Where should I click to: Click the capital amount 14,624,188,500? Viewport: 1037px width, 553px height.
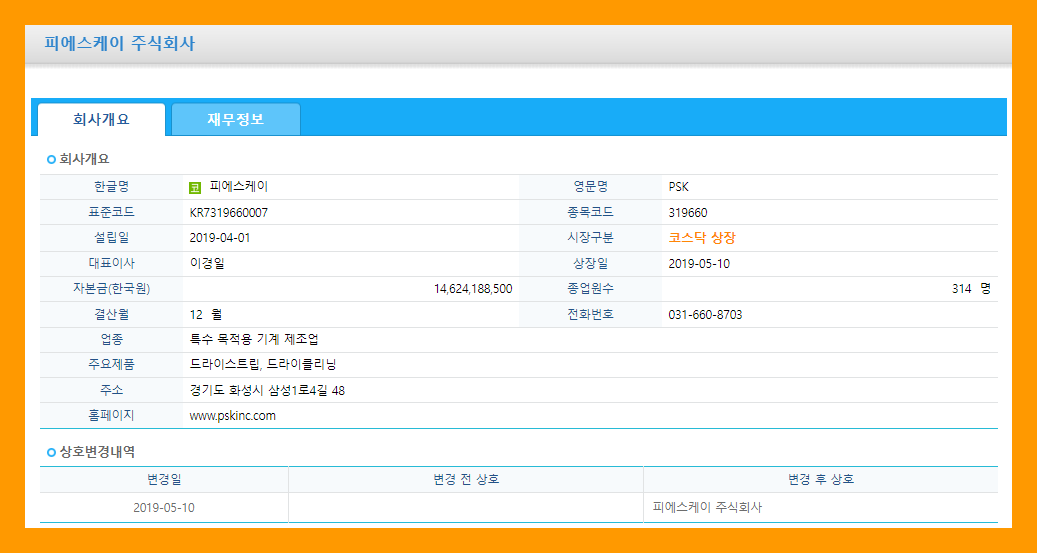coord(473,289)
